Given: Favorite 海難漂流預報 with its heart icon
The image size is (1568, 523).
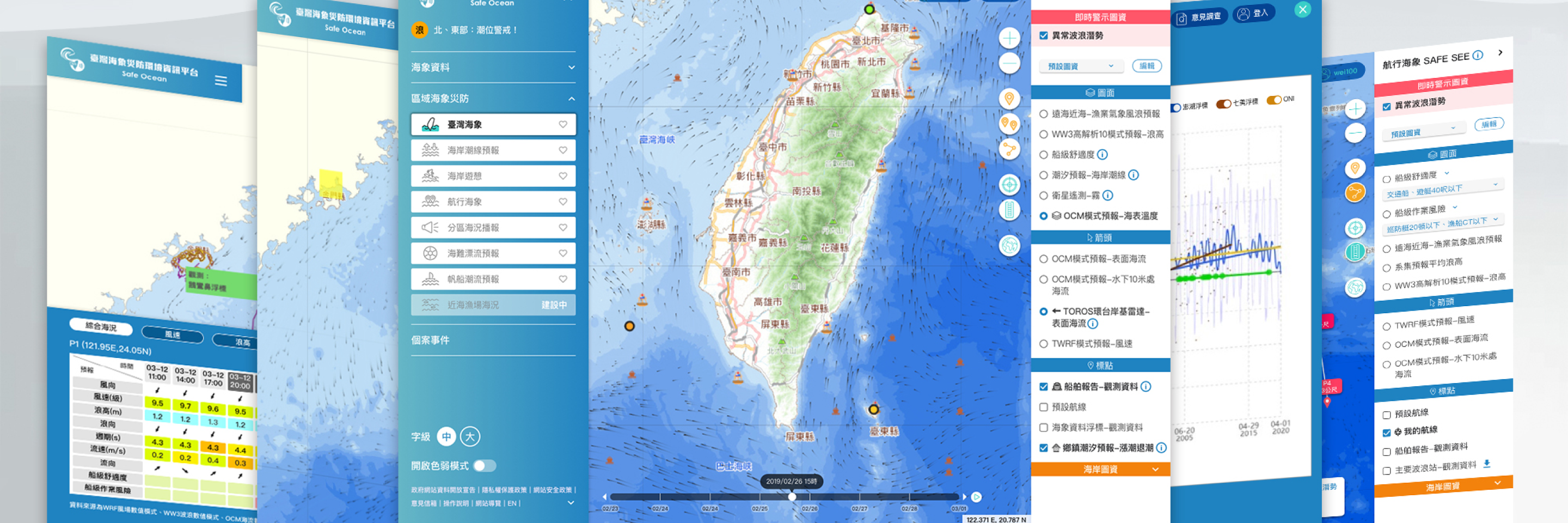Looking at the screenshot, I should point(563,253).
